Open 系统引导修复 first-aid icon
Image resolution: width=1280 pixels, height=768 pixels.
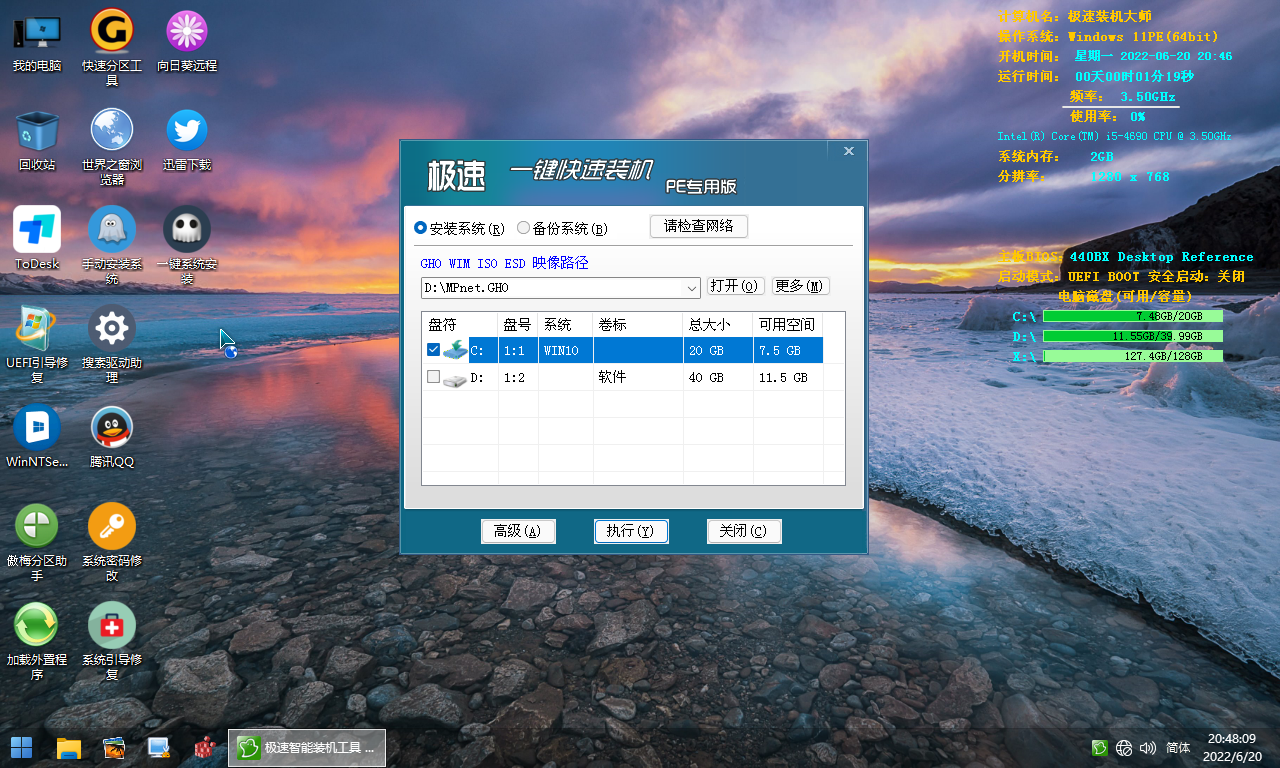[x=112, y=641]
